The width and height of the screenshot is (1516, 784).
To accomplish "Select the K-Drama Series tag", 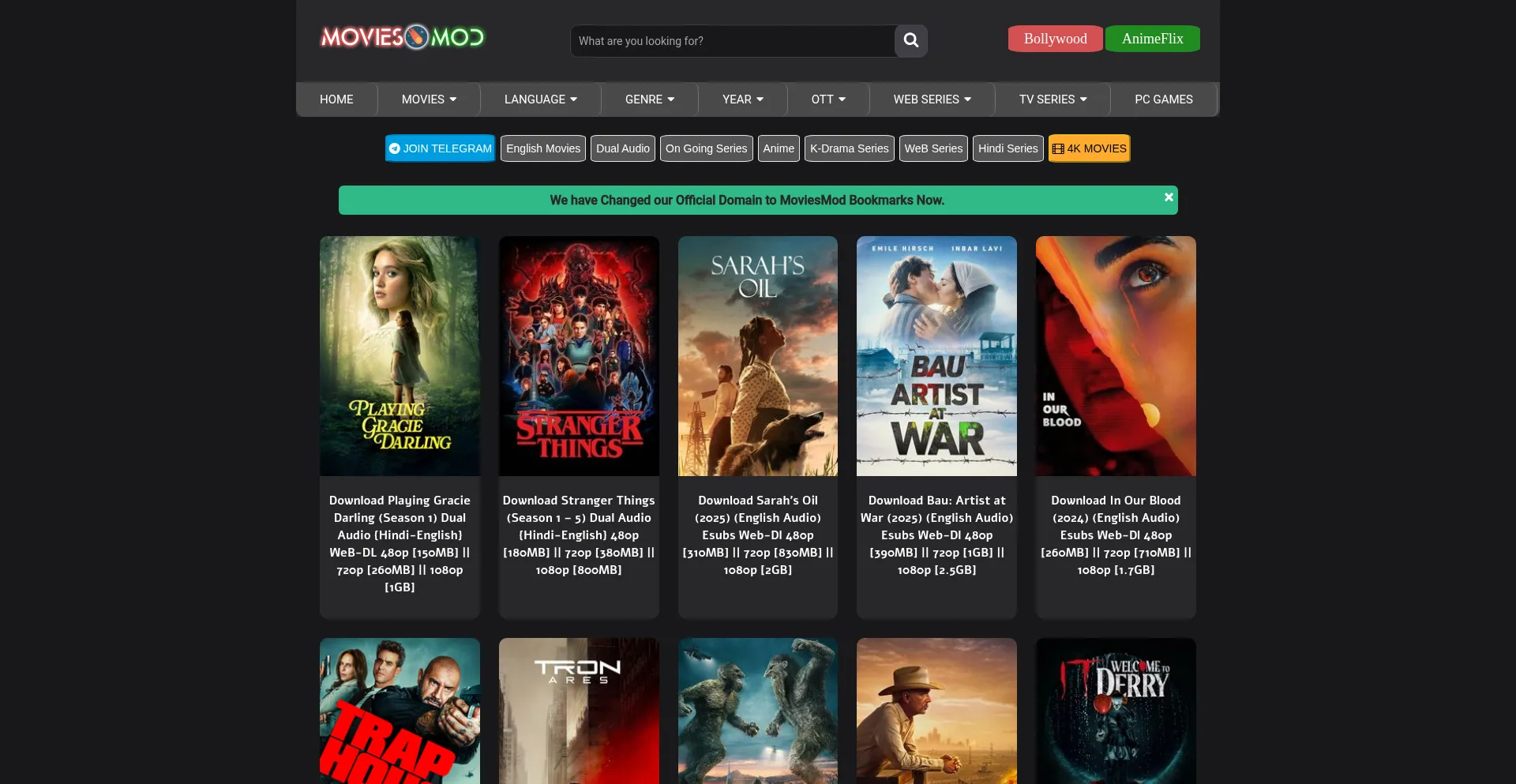I will [849, 148].
